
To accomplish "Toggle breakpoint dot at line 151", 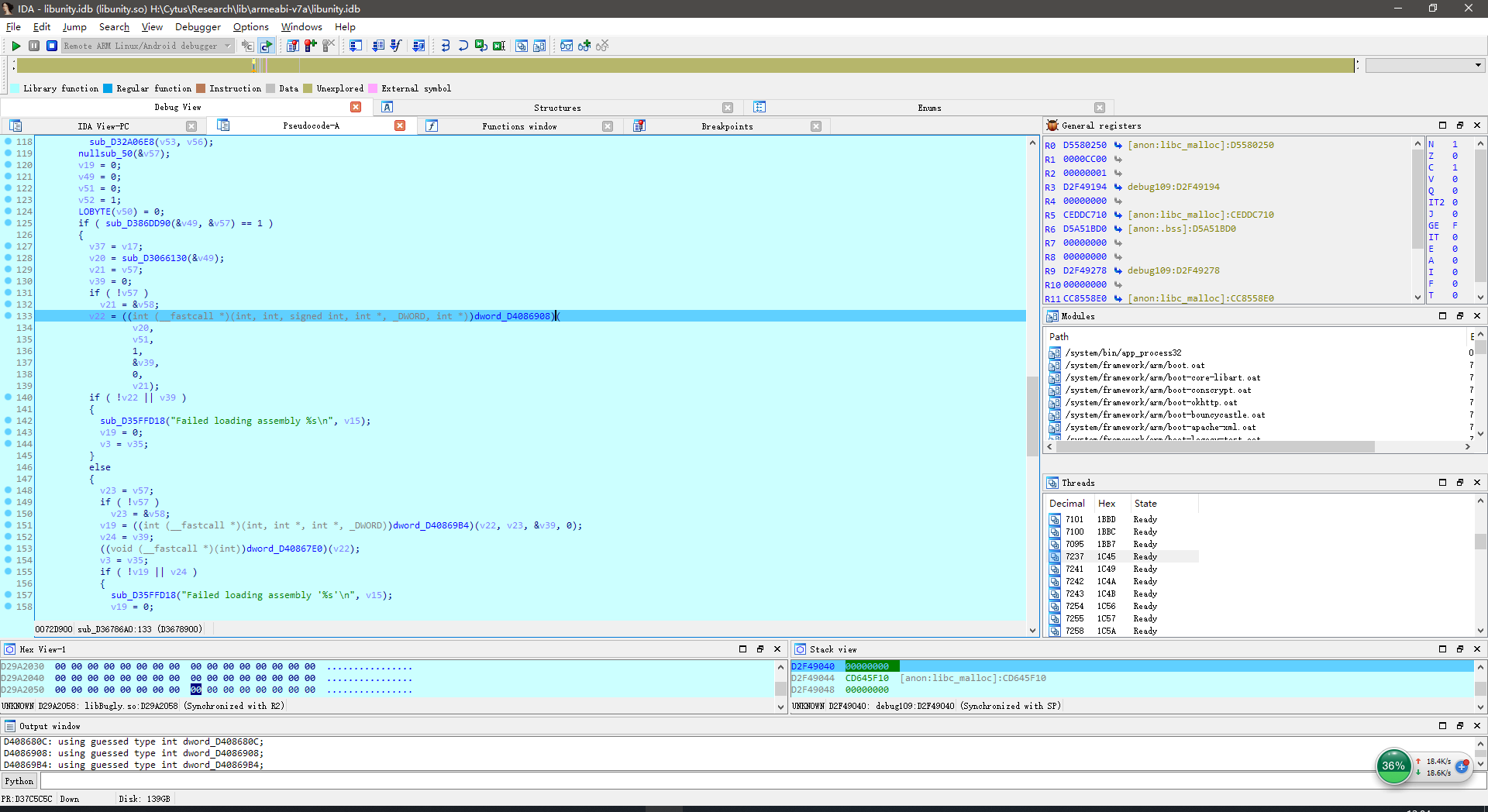I will (x=8, y=525).
